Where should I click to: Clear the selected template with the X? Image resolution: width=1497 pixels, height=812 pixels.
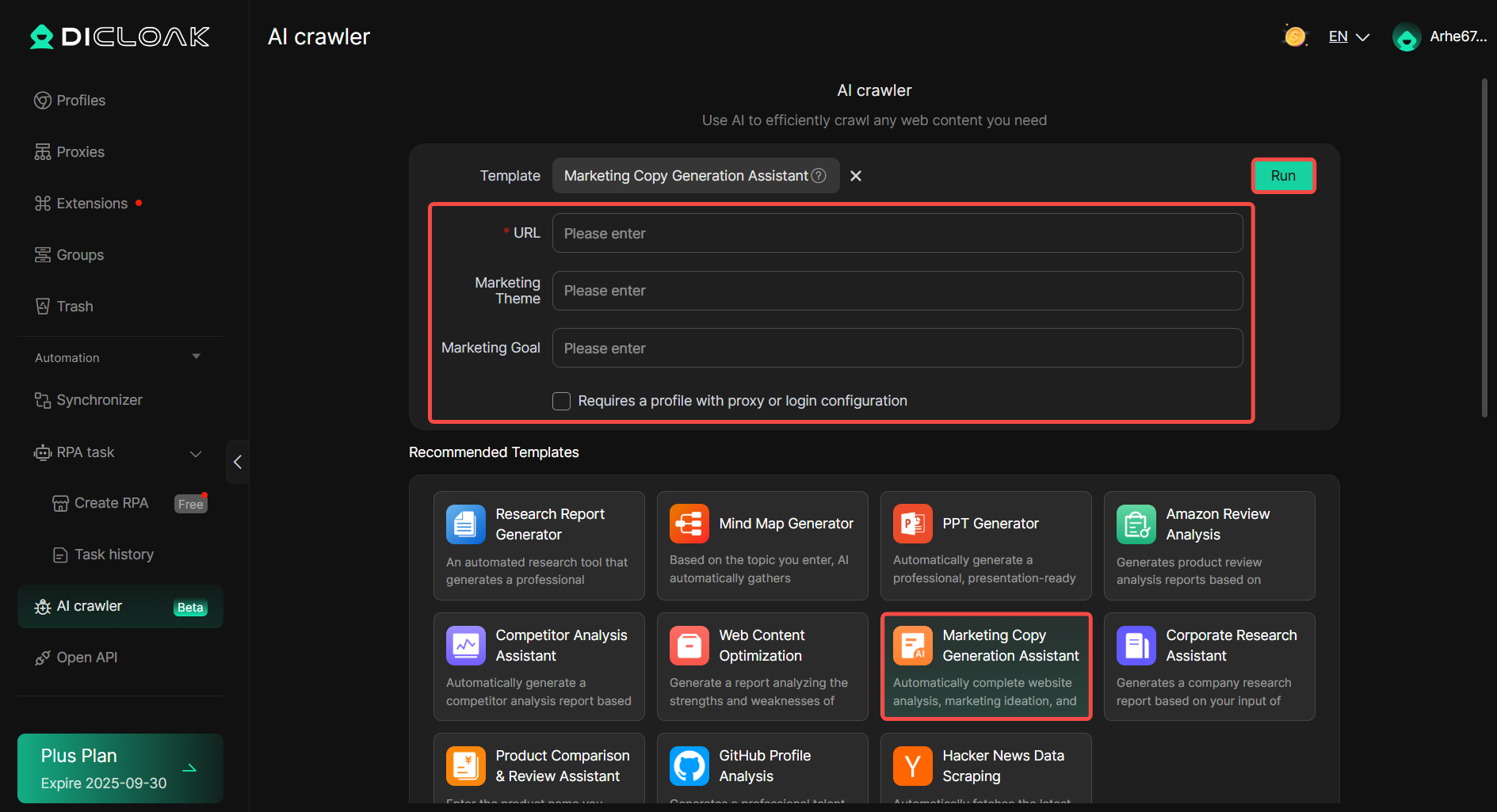point(856,176)
